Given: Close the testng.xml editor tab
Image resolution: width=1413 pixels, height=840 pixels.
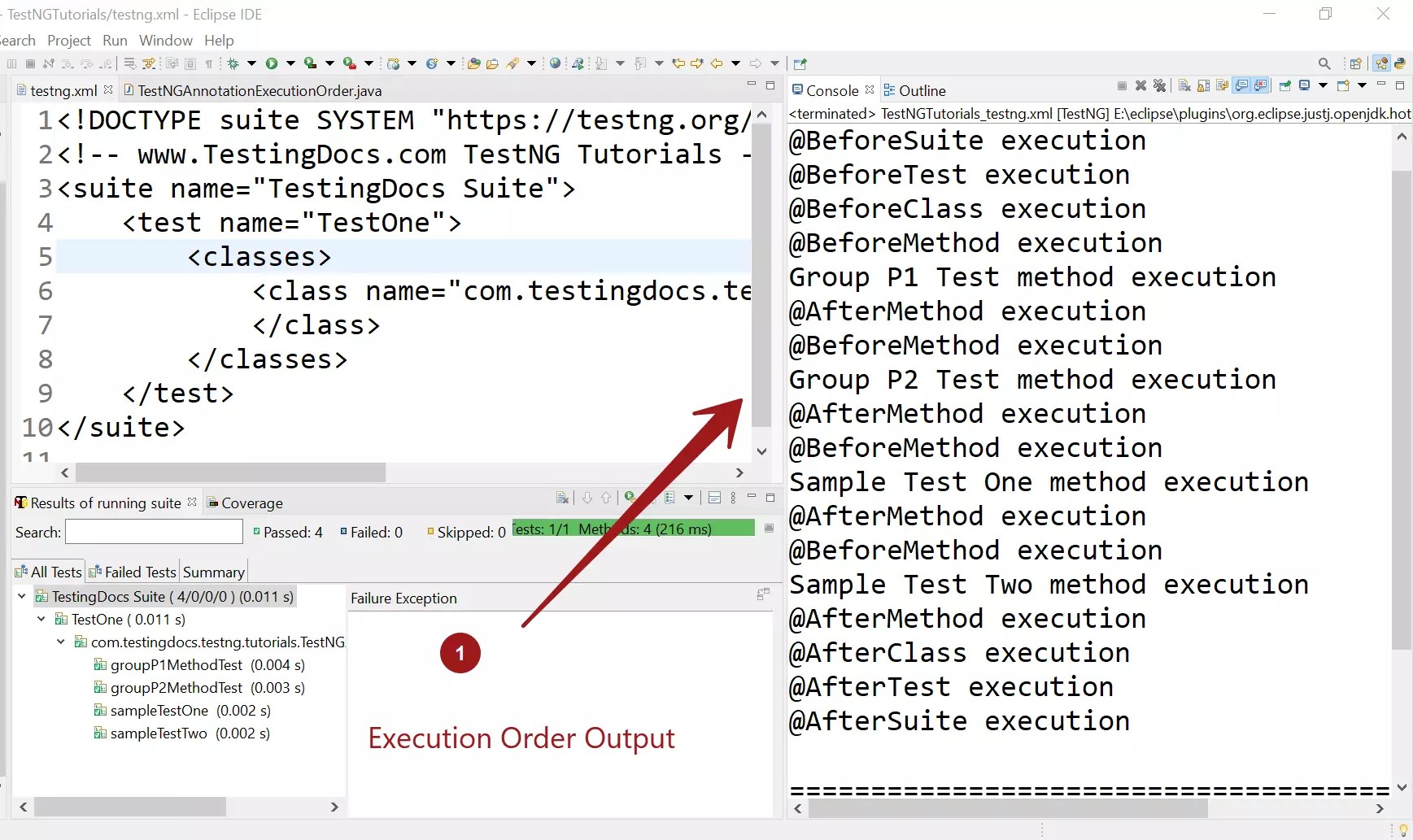Looking at the screenshot, I should (x=108, y=89).
